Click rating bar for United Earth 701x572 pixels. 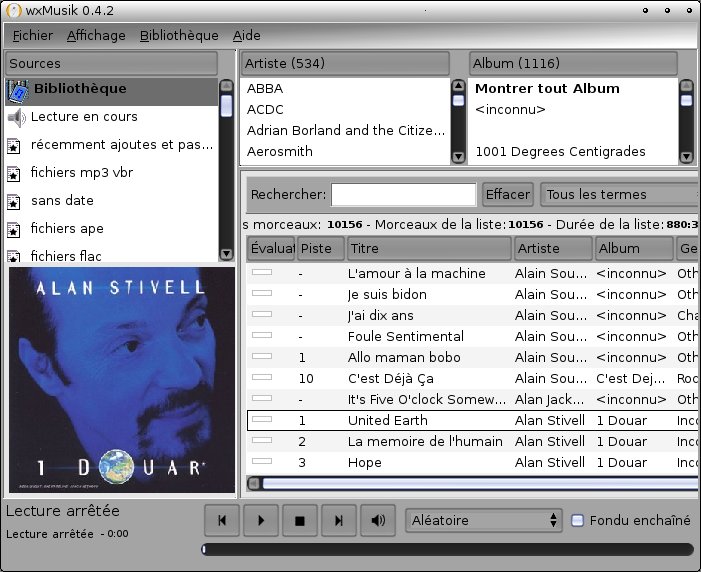pyautogui.click(x=262, y=419)
